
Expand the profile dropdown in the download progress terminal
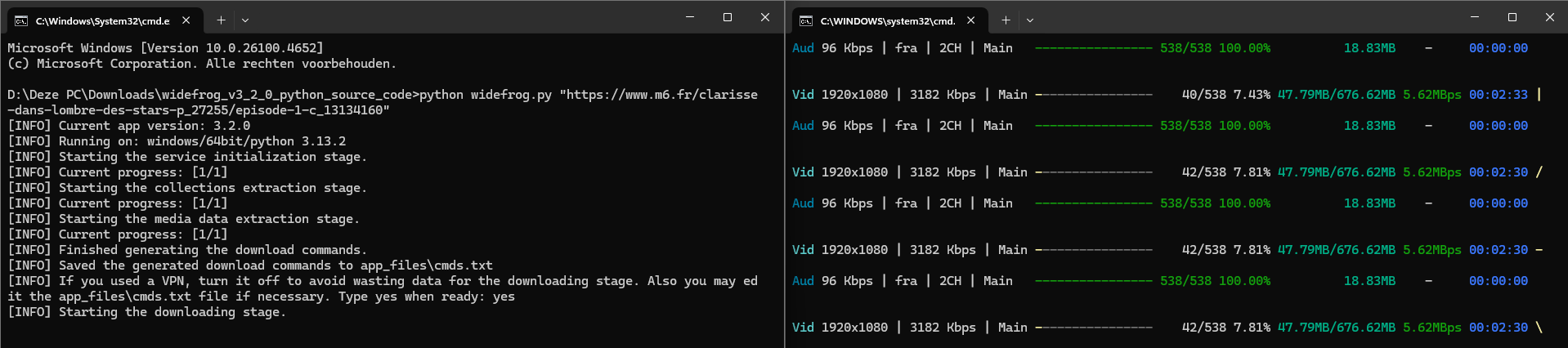tap(1030, 20)
